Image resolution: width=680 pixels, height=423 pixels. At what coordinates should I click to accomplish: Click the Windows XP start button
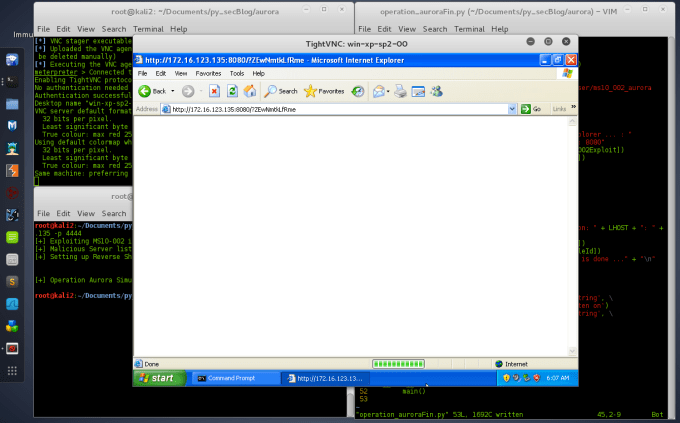pos(159,378)
